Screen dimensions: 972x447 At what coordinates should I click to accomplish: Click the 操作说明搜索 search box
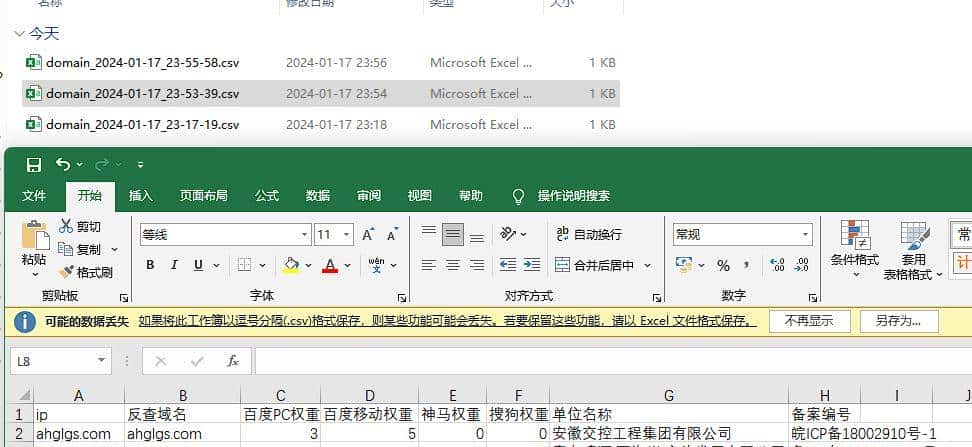573,196
